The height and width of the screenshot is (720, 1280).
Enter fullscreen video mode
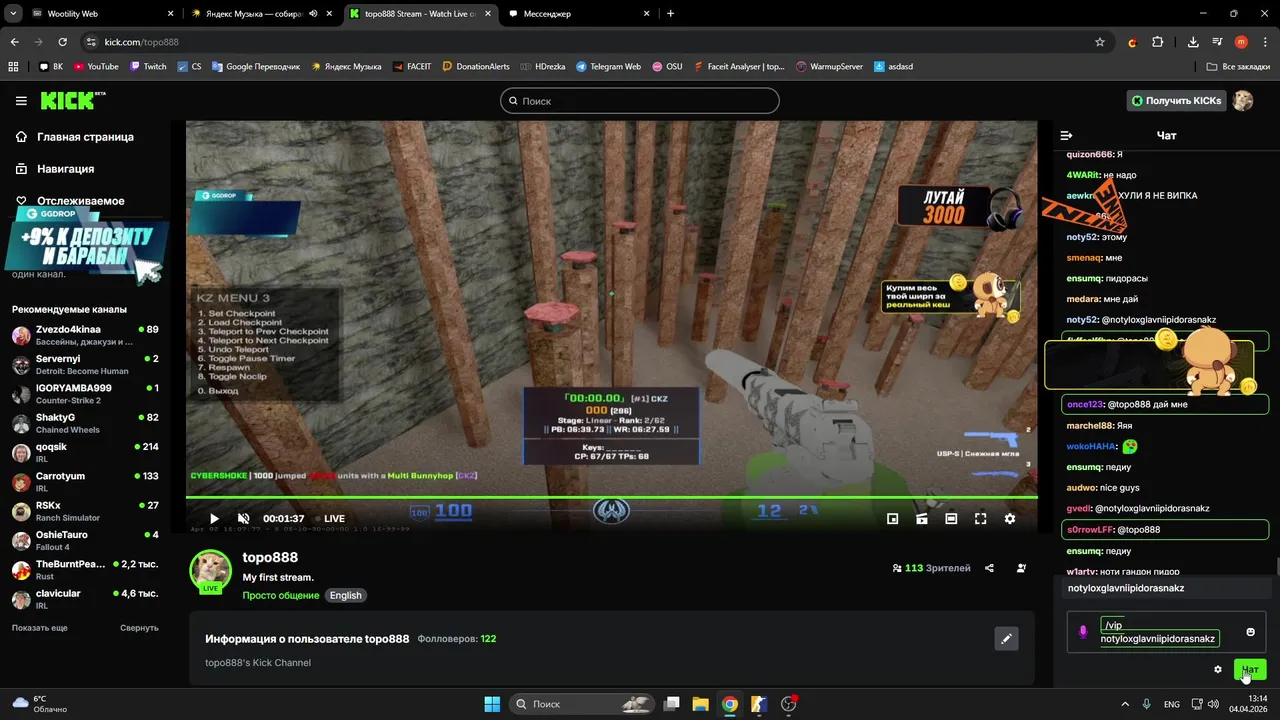tap(981, 519)
